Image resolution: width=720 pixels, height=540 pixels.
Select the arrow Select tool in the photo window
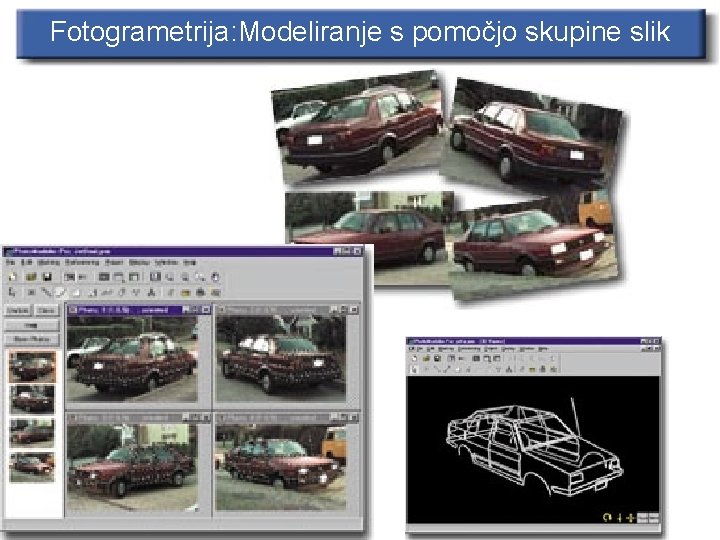(12, 292)
